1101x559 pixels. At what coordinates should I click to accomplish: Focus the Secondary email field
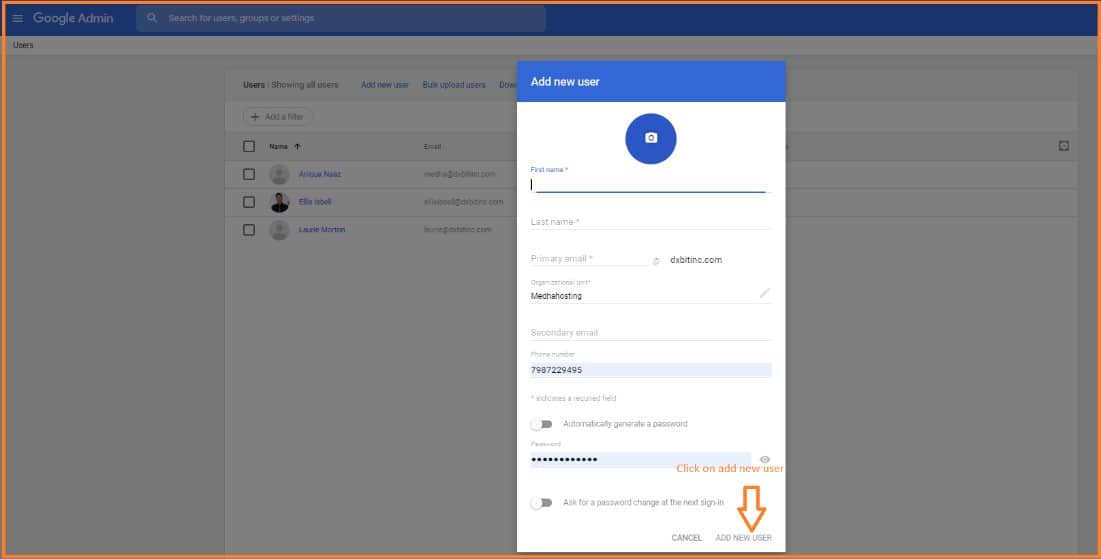coord(650,333)
